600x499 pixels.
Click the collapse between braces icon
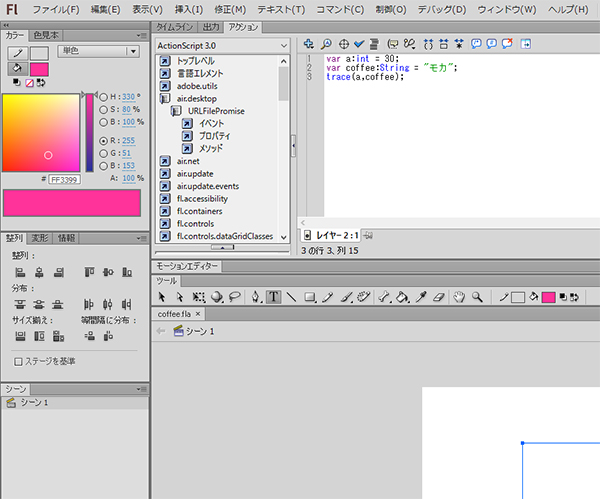[428, 44]
